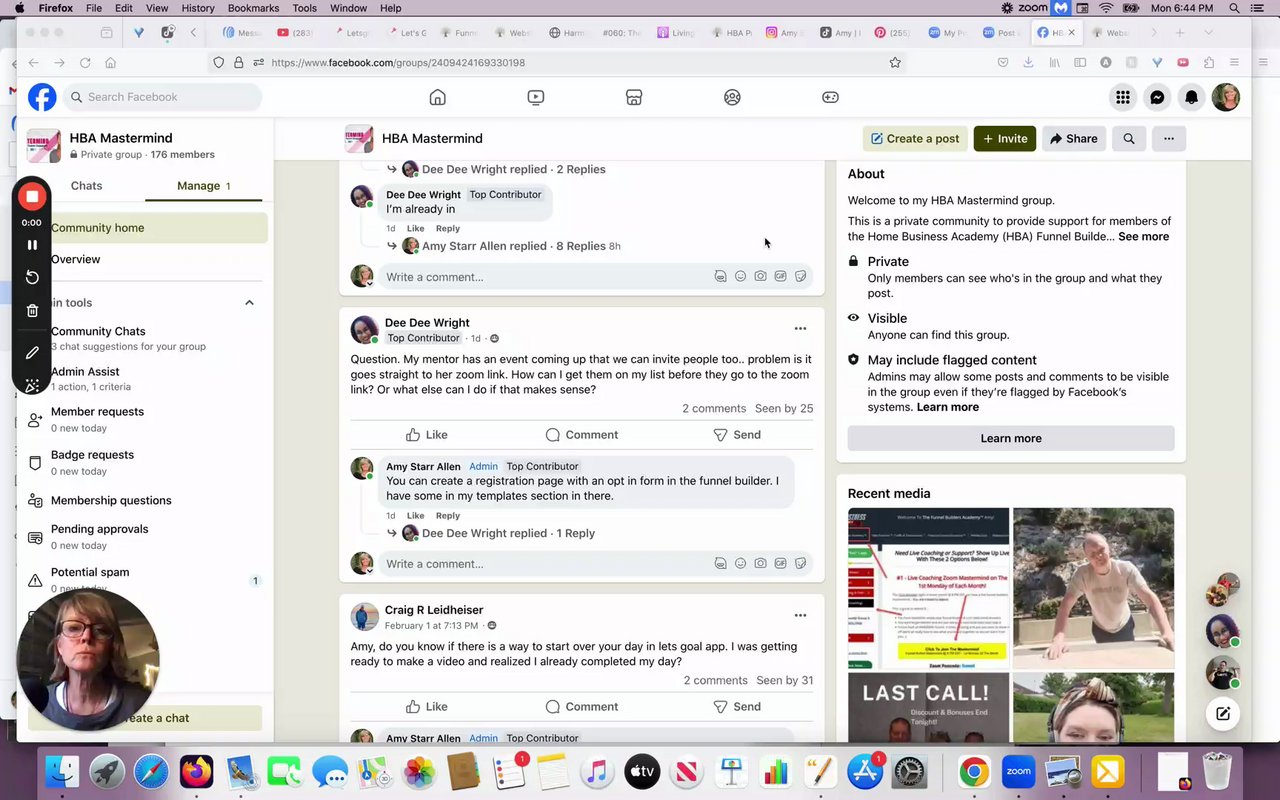Open the Firefox View menu
Viewport: 1280px width, 800px height.
pyautogui.click(x=157, y=8)
